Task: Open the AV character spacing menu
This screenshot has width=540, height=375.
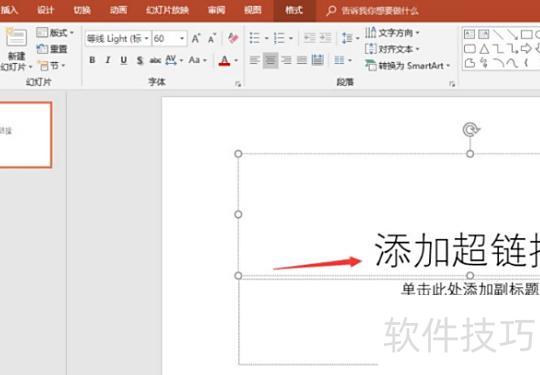Action: [x=174, y=60]
